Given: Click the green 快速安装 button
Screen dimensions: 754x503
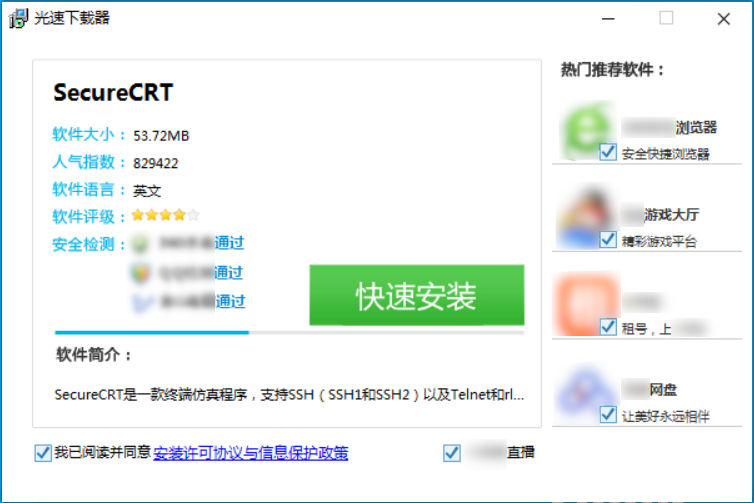Looking at the screenshot, I should [x=416, y=295].
